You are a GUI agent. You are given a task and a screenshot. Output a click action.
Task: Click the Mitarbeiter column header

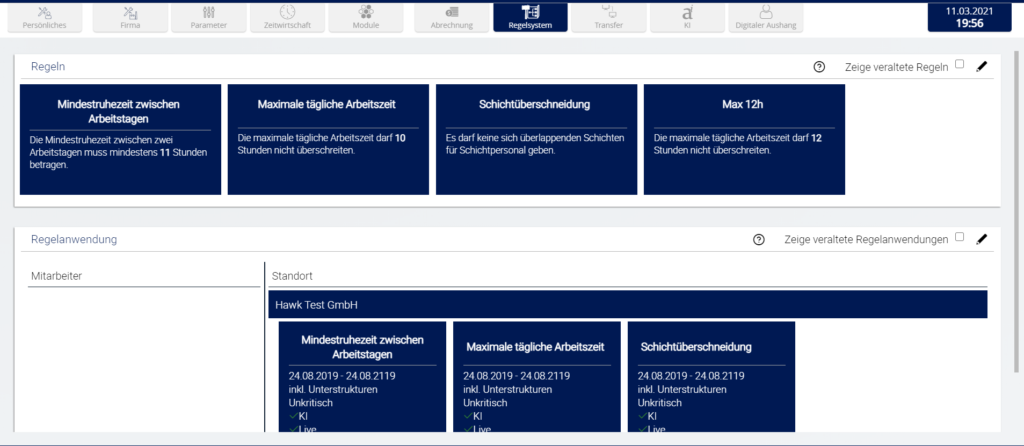pyautogui.click(x=56, y=274)
